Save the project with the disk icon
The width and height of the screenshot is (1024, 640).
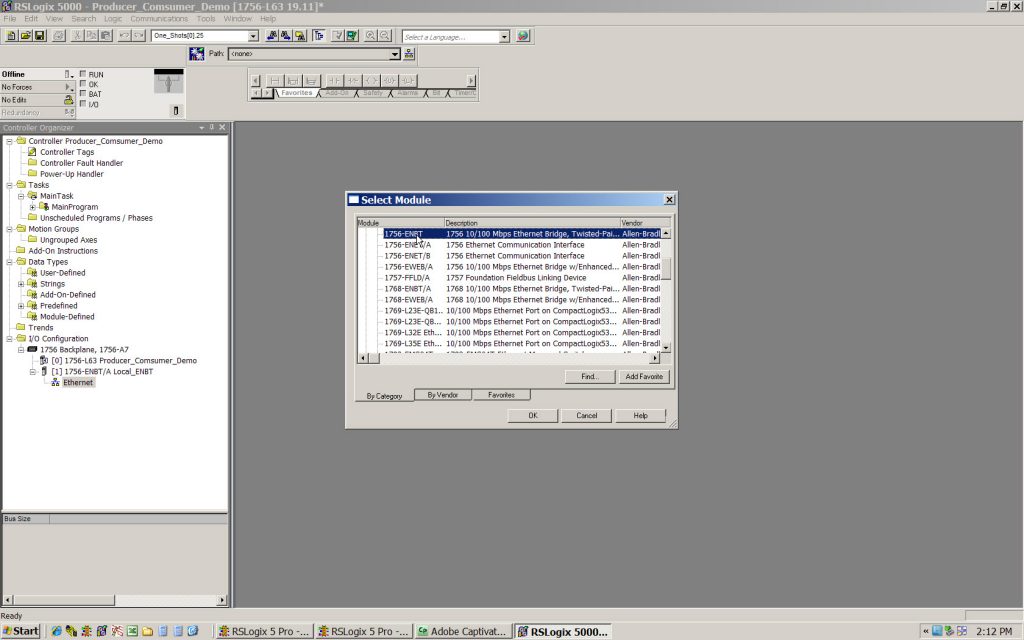(x=39, y=36)
